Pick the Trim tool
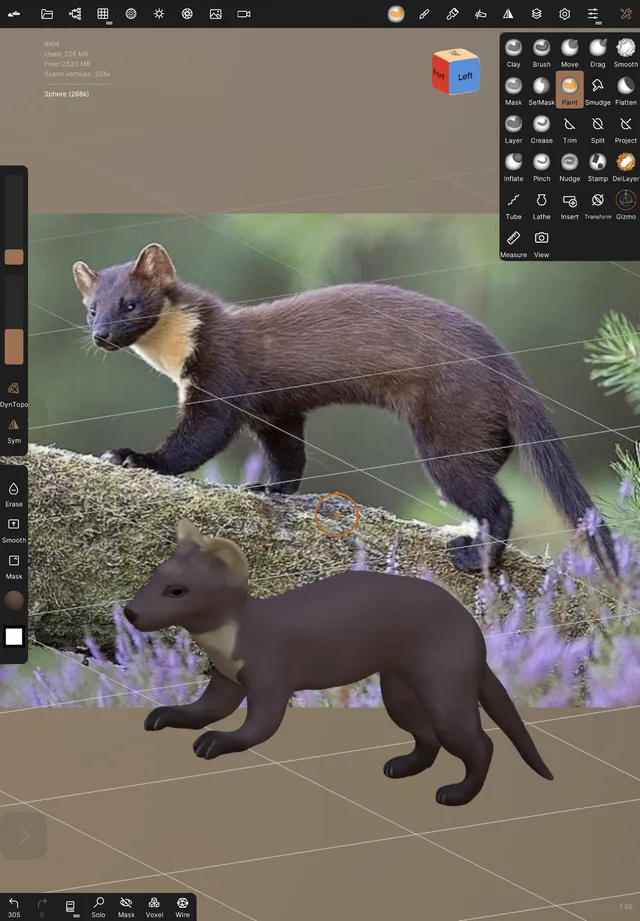640x921 pixels. (x=570, y=129)
